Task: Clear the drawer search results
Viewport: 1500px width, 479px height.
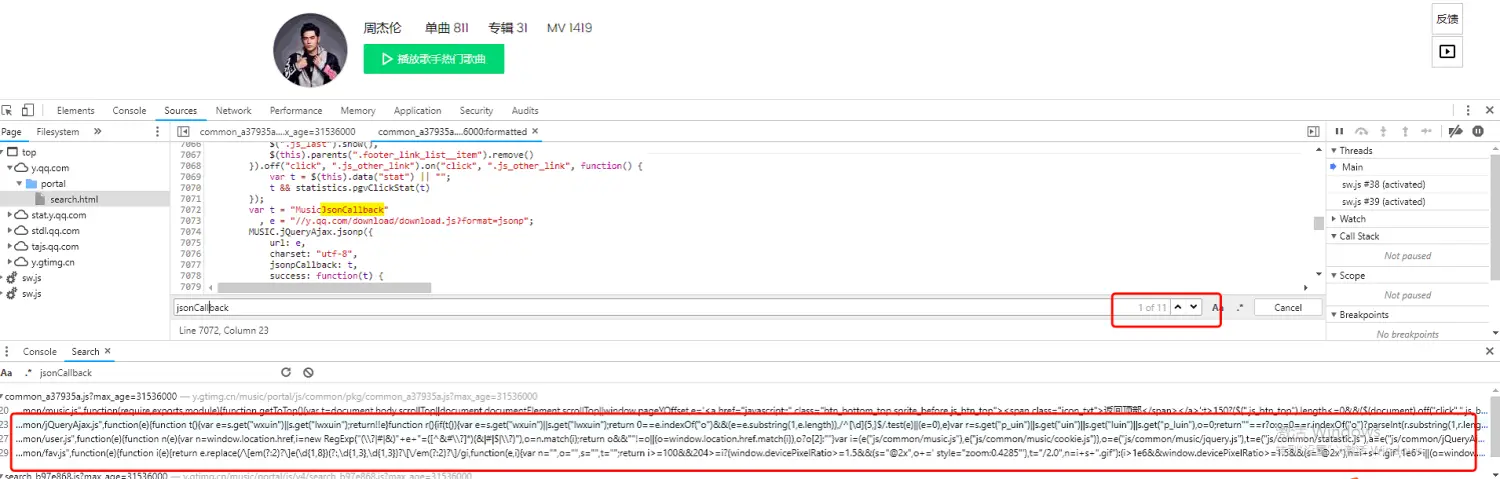Action: pos(308,372)
